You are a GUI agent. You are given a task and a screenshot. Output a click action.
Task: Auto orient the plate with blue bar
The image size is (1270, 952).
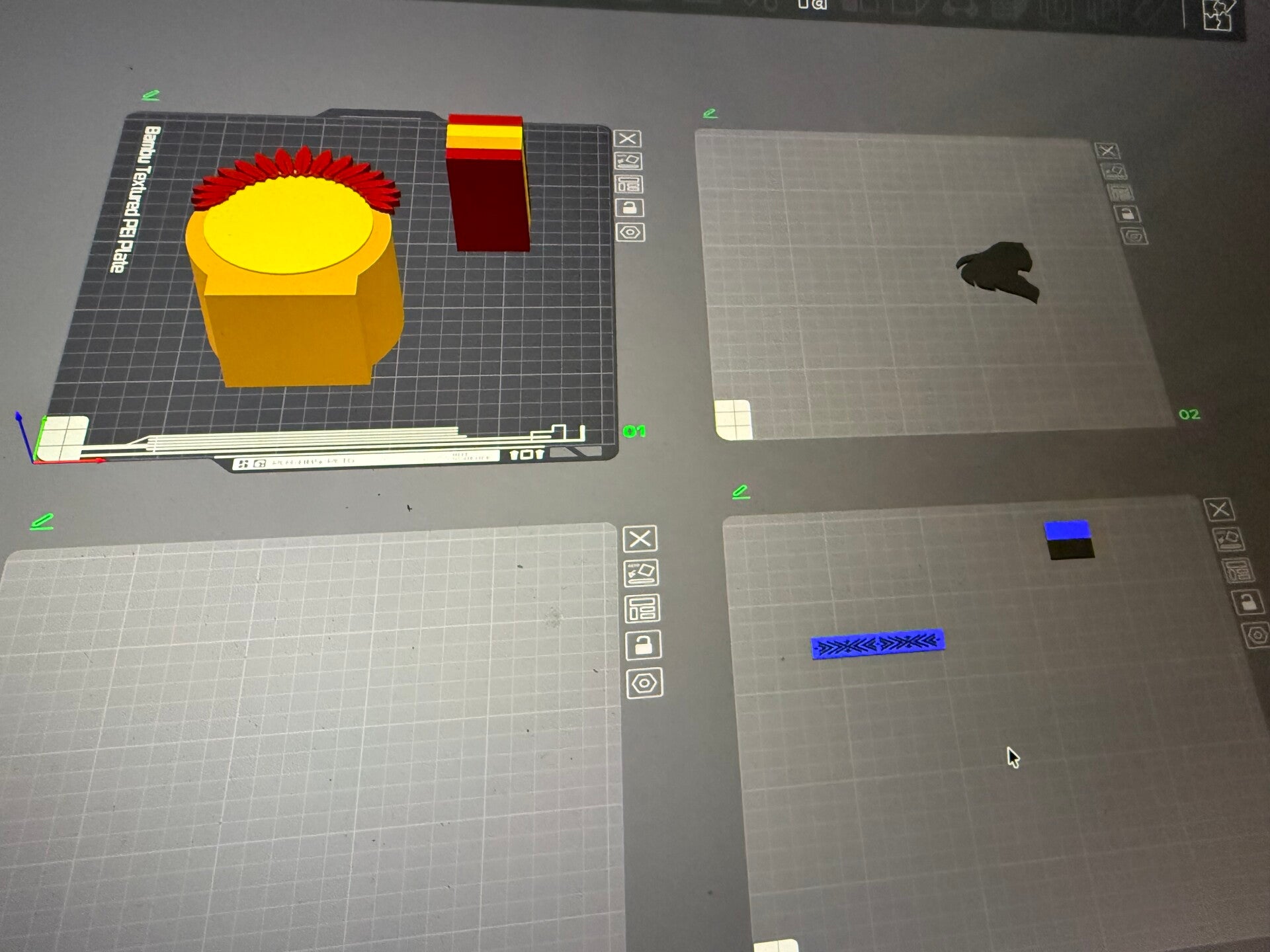[x=1230, y=540]
